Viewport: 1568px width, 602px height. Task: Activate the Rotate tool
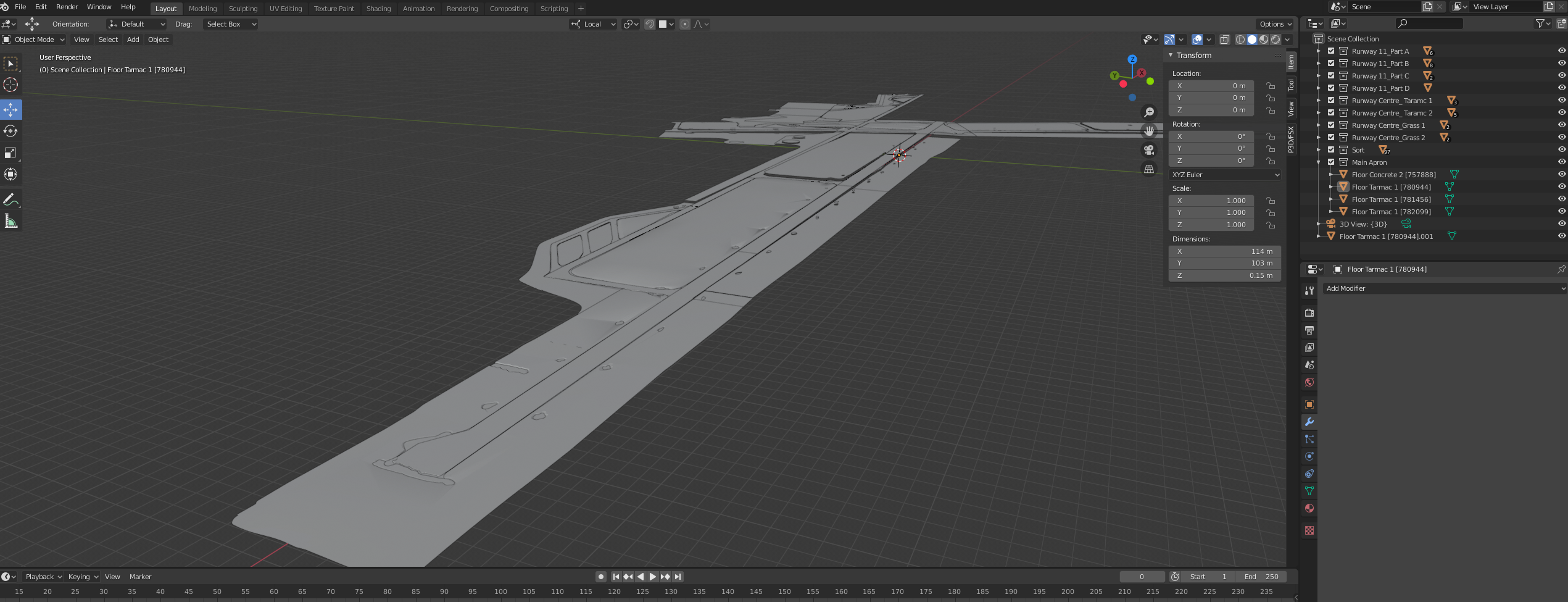pos(10,132)
